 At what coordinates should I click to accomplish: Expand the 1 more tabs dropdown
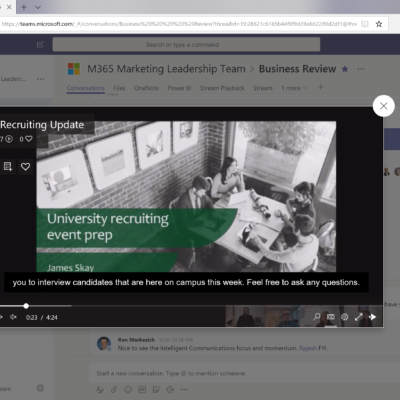294,88
